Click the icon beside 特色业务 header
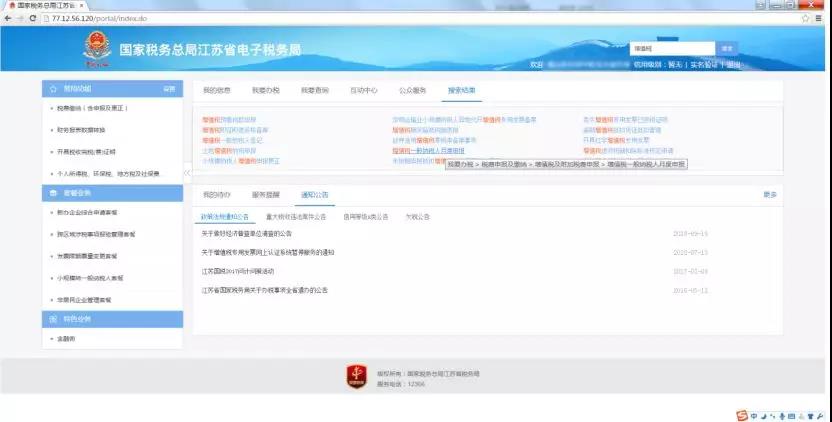 tap(53, 319)
